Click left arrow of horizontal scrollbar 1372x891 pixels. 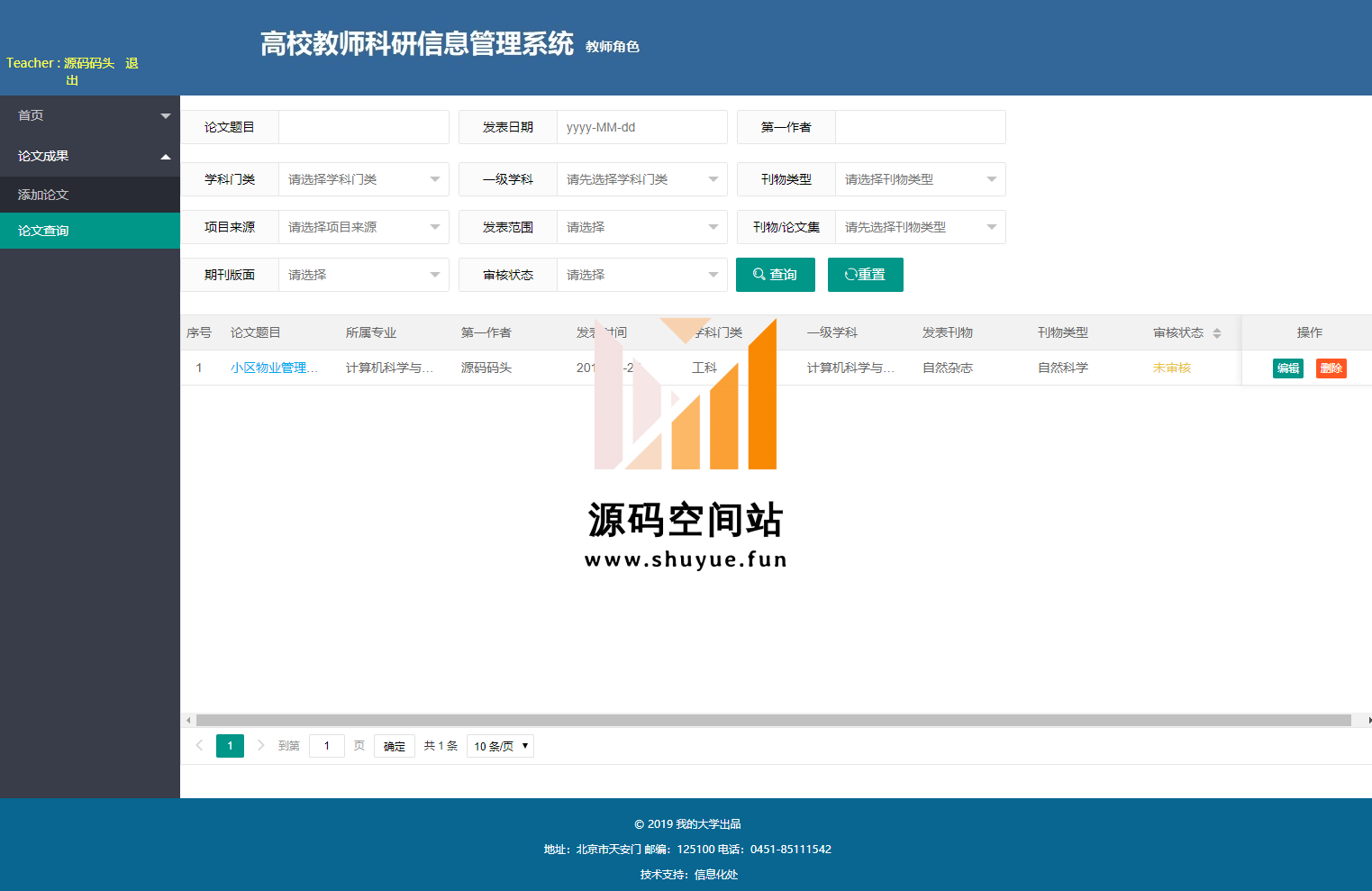click(187, 721)
